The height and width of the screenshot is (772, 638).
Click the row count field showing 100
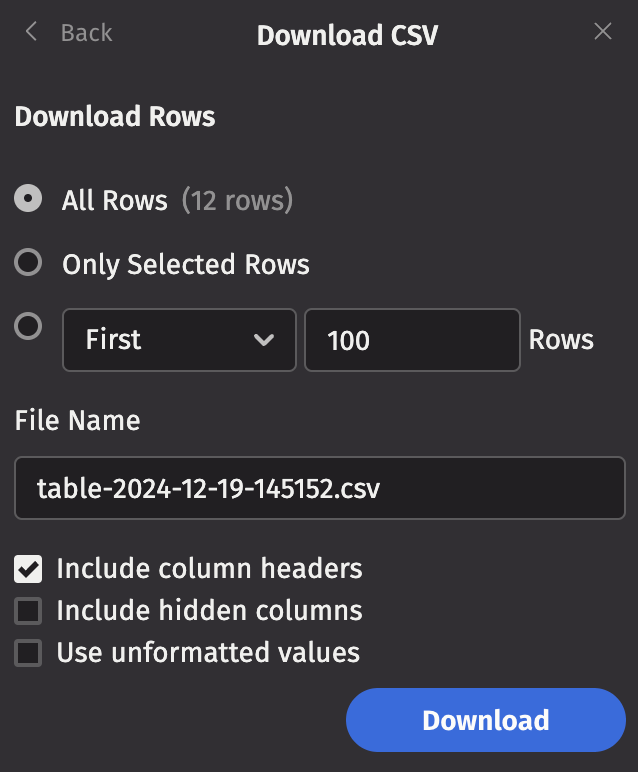pyautogui.click(x=412, y=340)
